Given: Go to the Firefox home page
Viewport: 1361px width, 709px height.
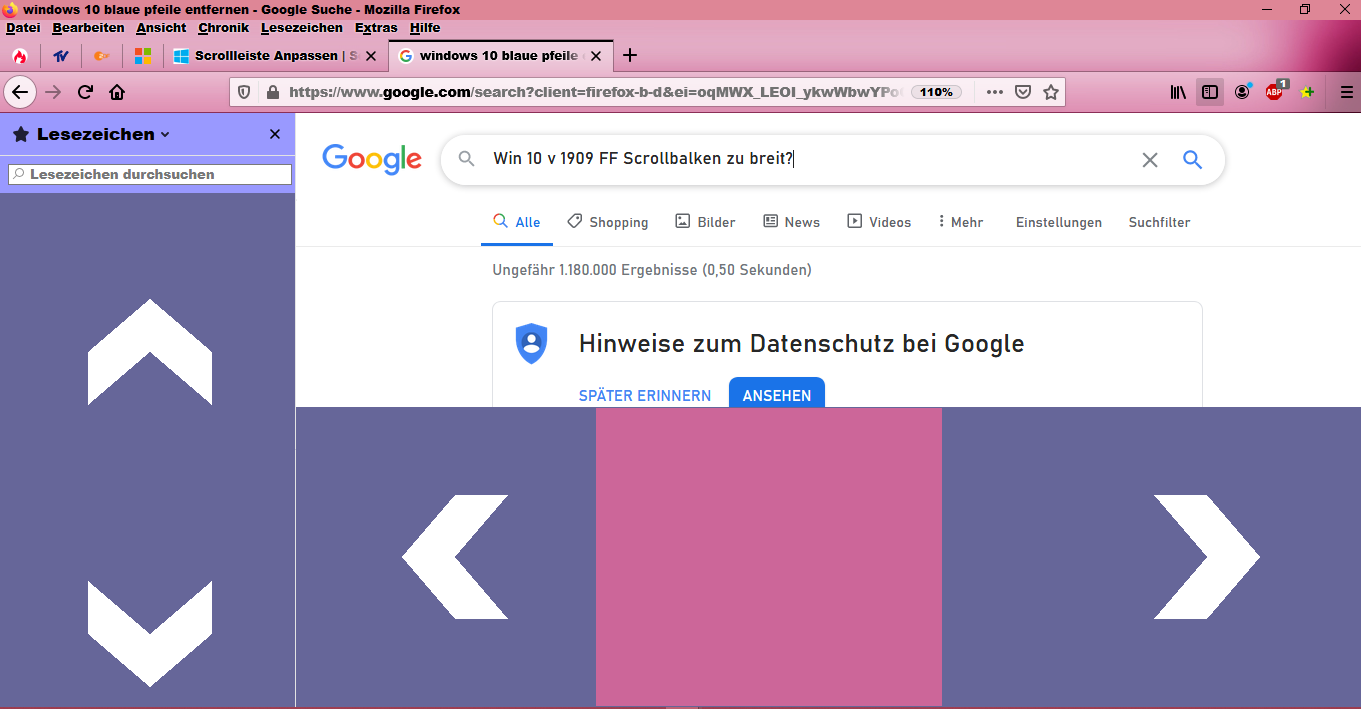Looking at the screenshot, I should tap(117, 92).
